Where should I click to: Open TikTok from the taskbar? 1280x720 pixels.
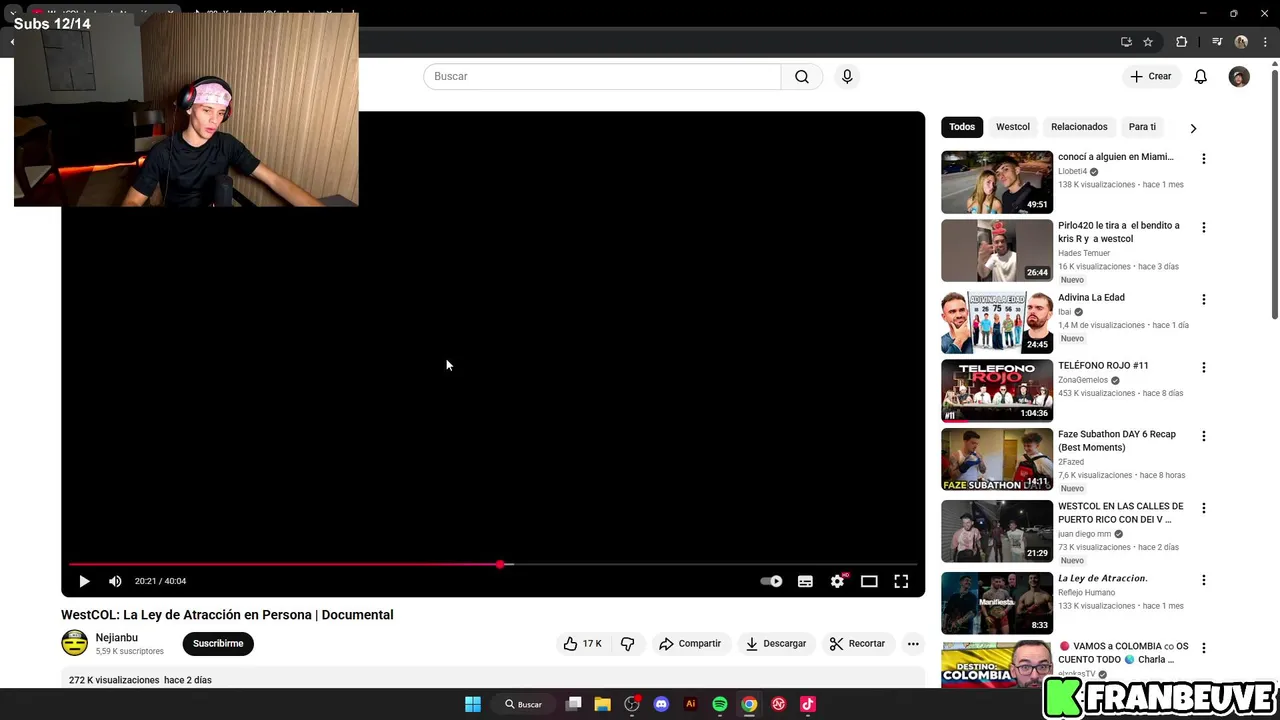click(x=808, y=704)
